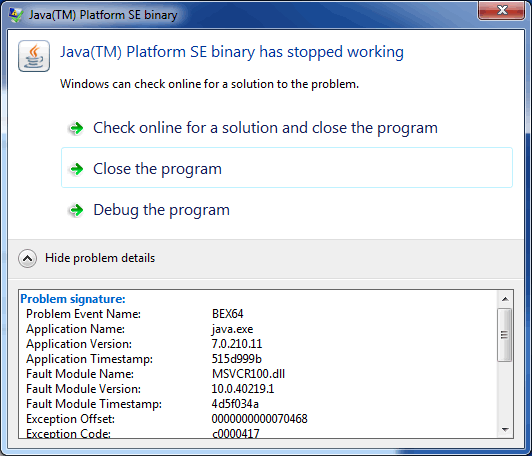Click the scrollbar down arrow in details box

click(x=505, y=430)
